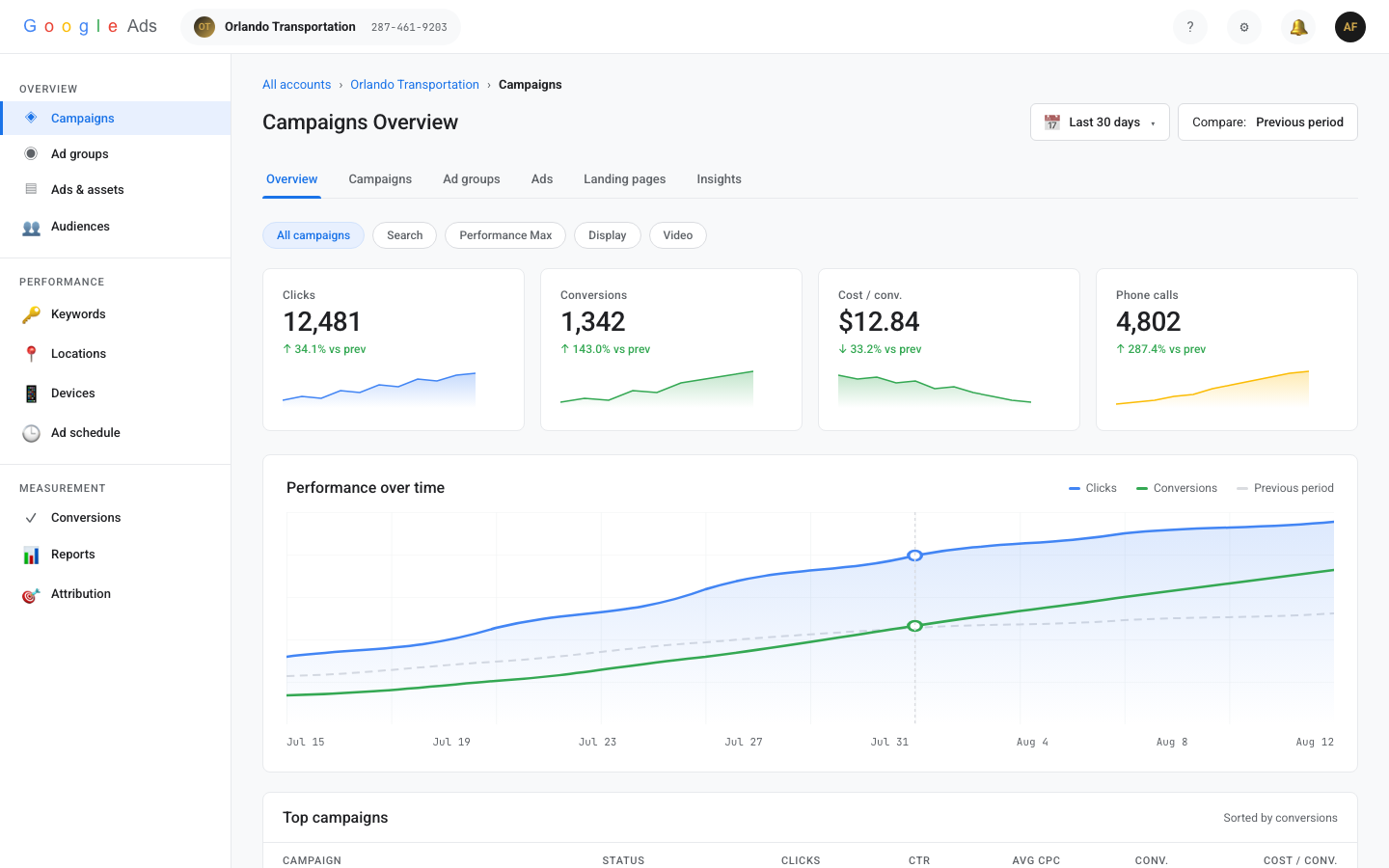Viewport: 1389px width, 868px height.
Task: Open the notifications bell
Action: pyautogui.click(x=1298, y=27)
